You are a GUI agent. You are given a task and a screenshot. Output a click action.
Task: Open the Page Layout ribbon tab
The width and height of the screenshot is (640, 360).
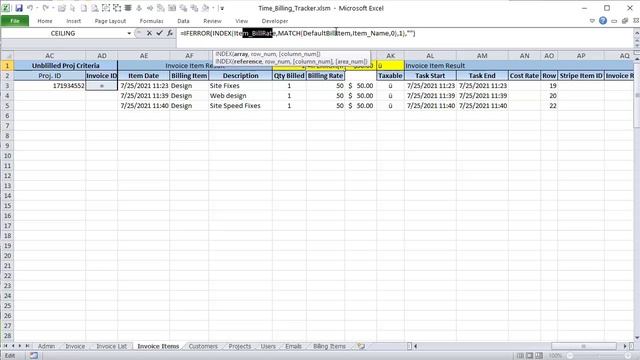110,21
